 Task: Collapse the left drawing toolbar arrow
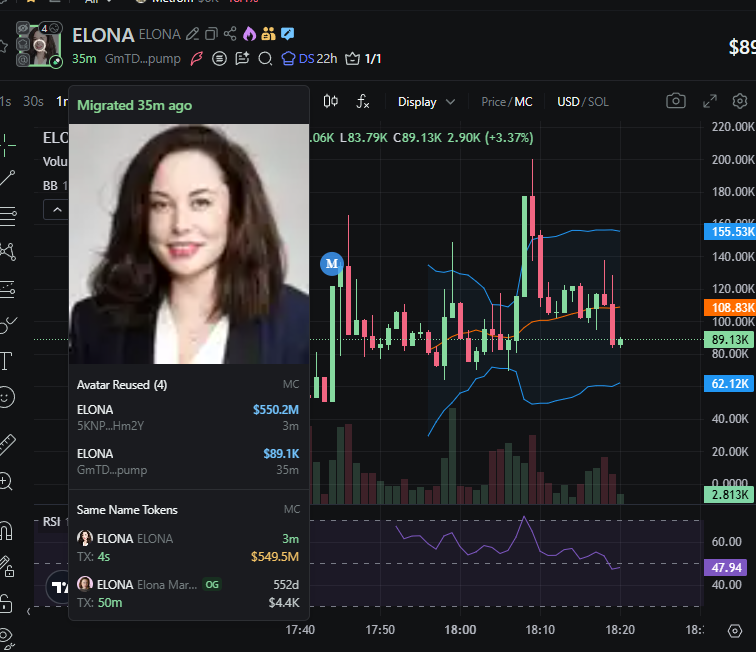click(28, 611)
